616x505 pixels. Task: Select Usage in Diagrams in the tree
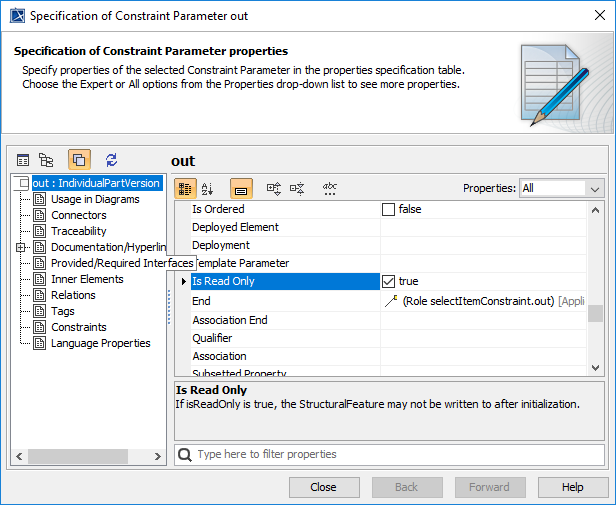[95, 199]
